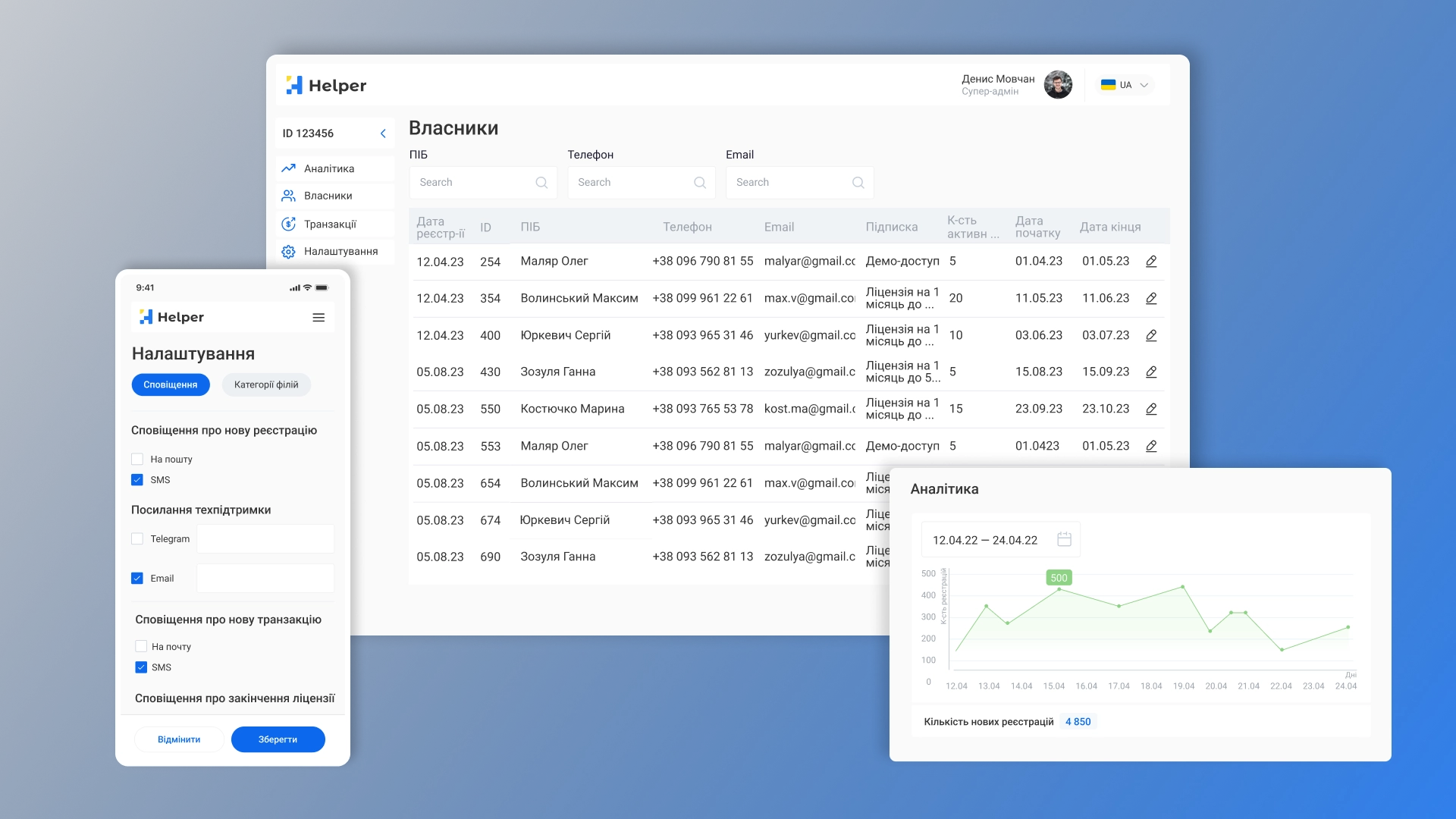Image resolution: width=1456 pixels, height=819 pixels.
Task: Click the hamburger menu icon in mobile view
Action: [x=318, y=317]
